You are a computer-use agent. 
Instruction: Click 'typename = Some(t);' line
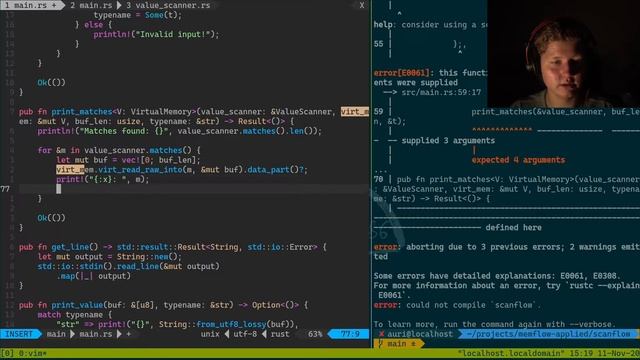(x=138, y=15)
